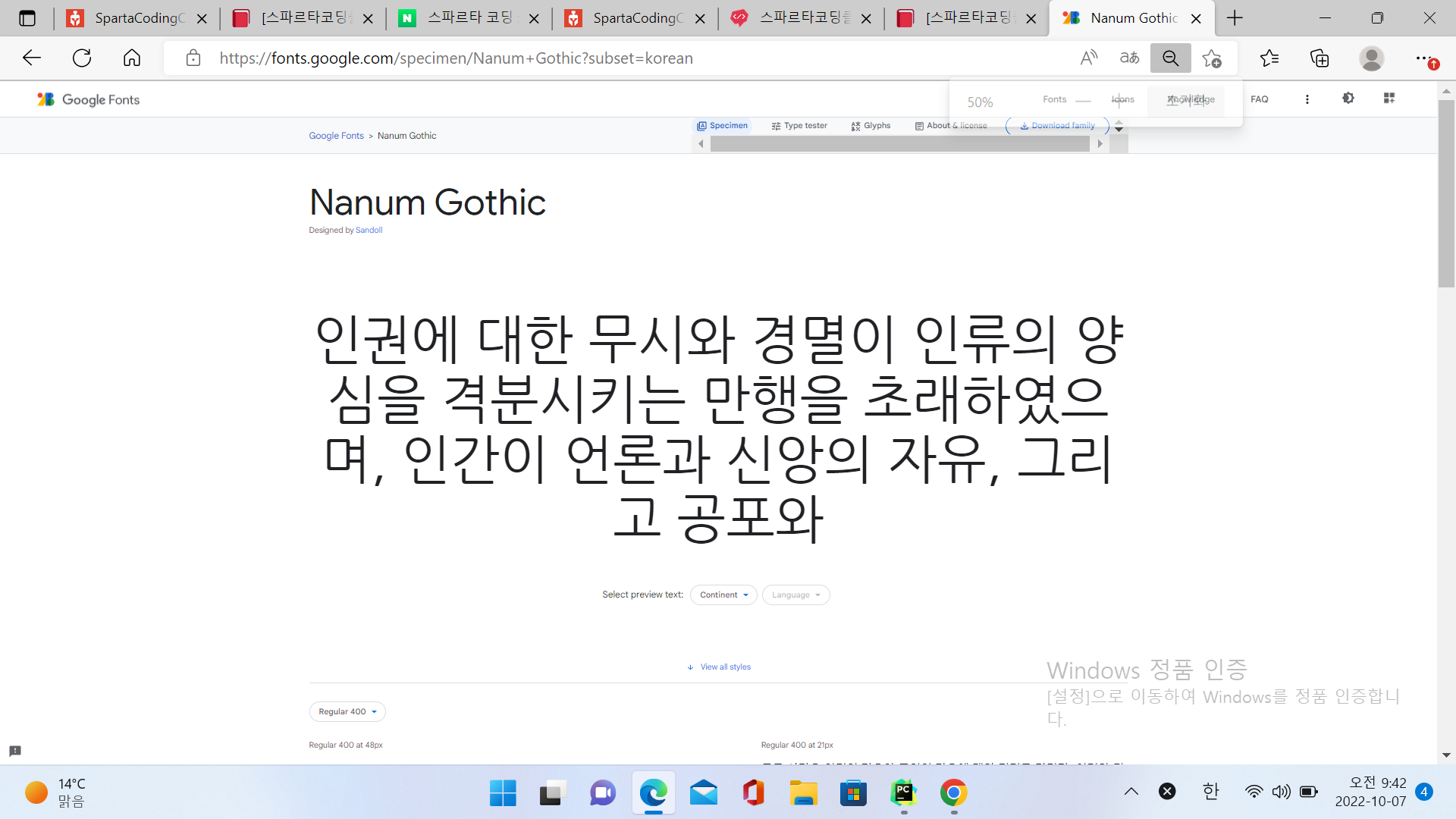Viewport: 1456px width, 819px height.
Task: Open a new tab with plus button
Action: click(1235, 18)
